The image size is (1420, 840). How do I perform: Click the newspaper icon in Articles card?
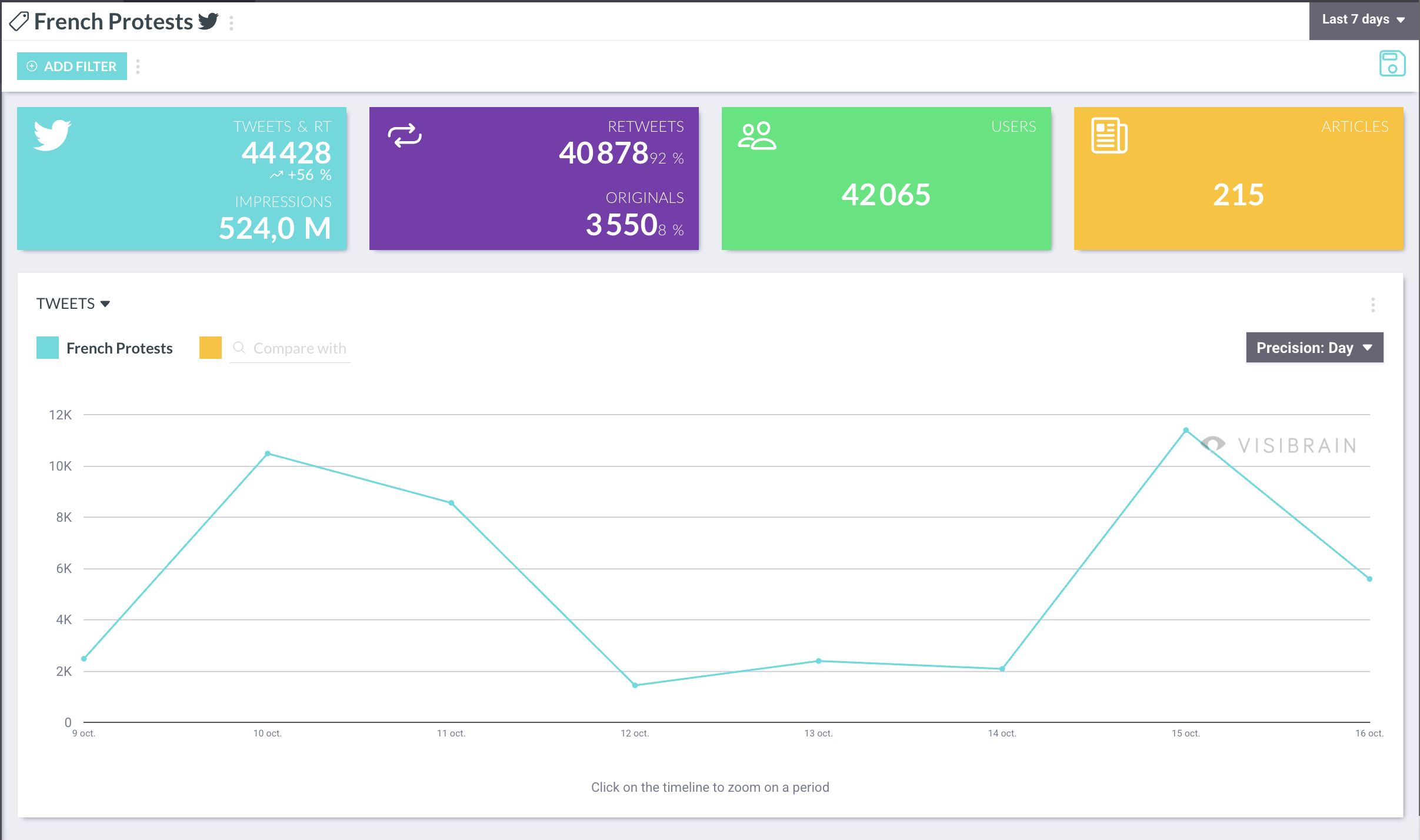coord(1109,135)
